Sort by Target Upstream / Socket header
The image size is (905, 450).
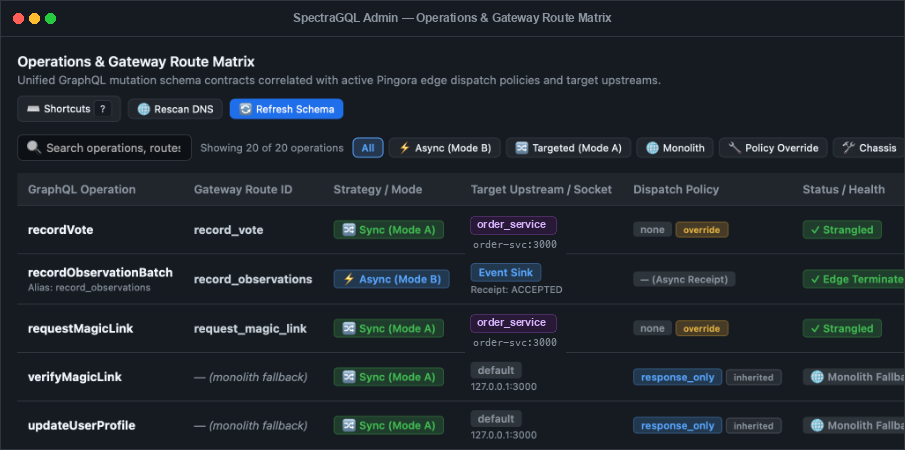click(541, 189)
